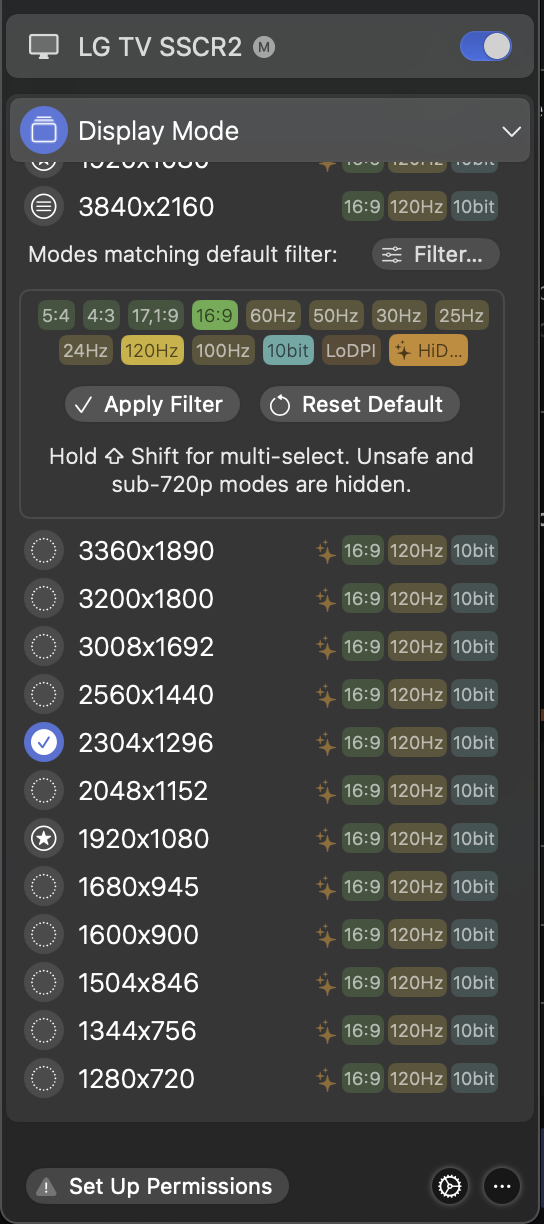Select the 2560x1440 resolution radio button

(x=43, y=695)
